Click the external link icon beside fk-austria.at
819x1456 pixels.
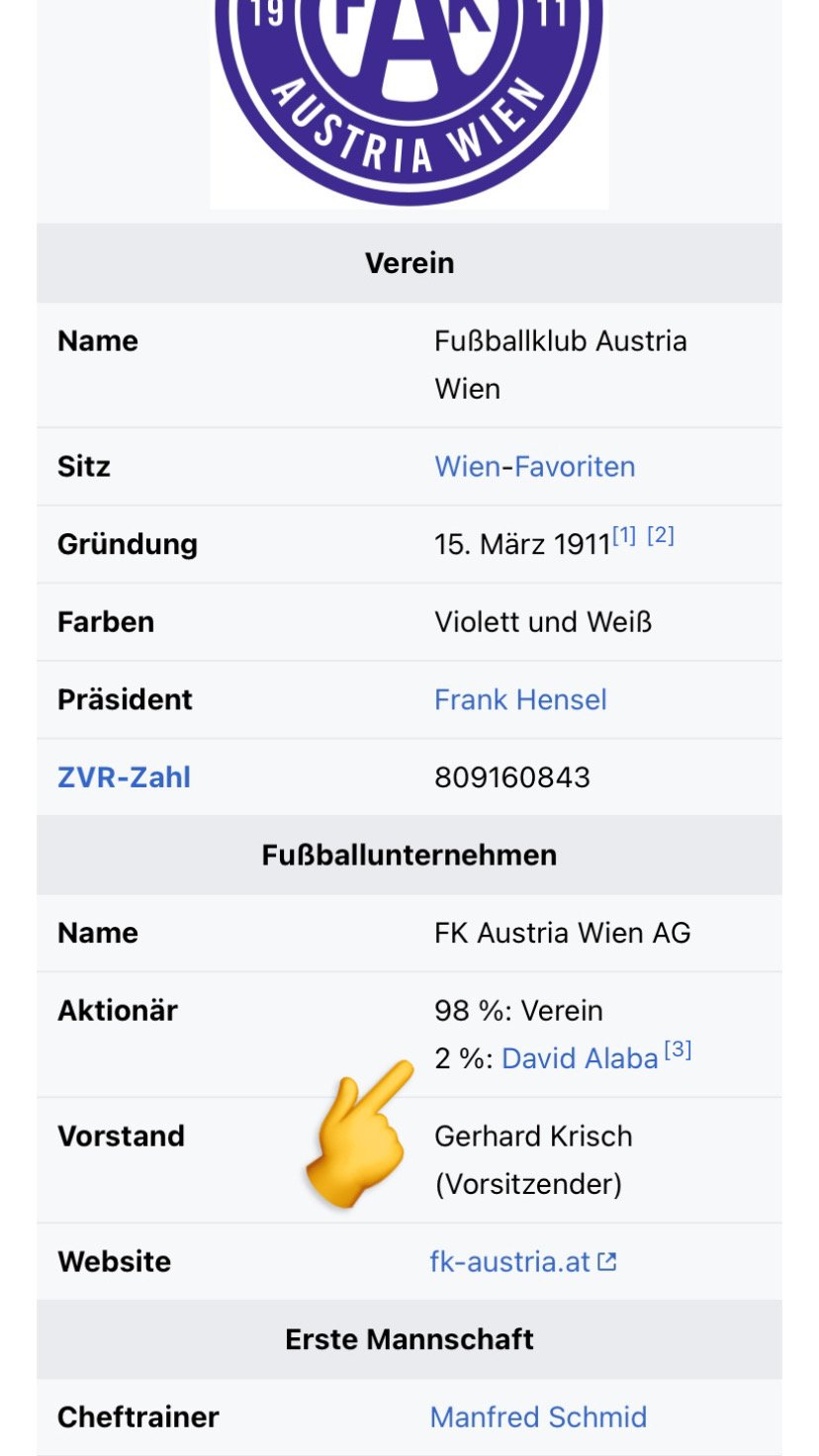coord(607,1262)
